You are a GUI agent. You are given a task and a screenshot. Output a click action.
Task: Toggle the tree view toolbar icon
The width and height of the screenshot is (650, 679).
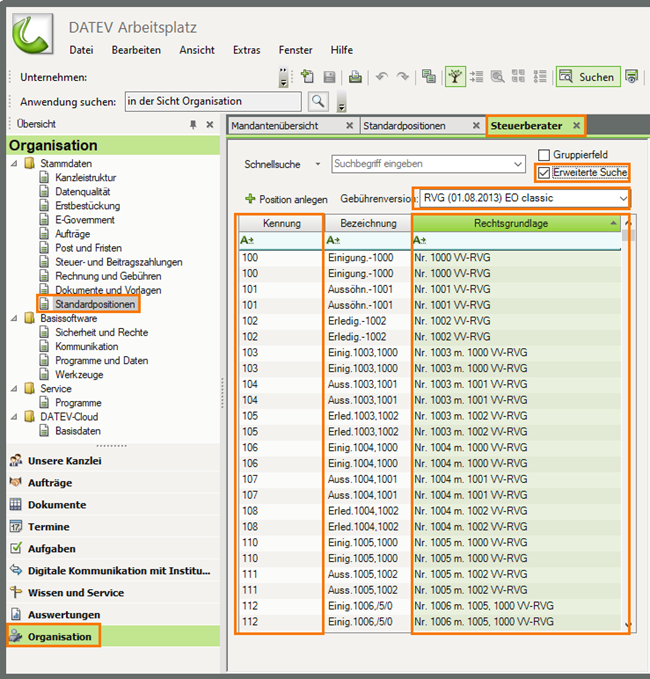(x=455, y=77)
